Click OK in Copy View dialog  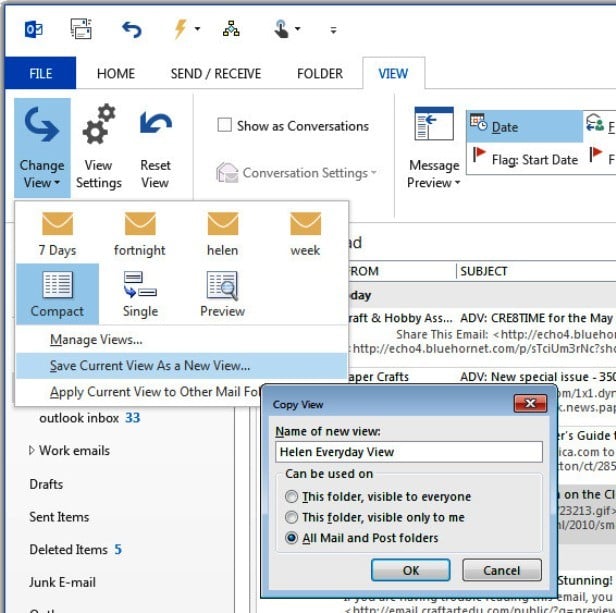pos(411,570)
